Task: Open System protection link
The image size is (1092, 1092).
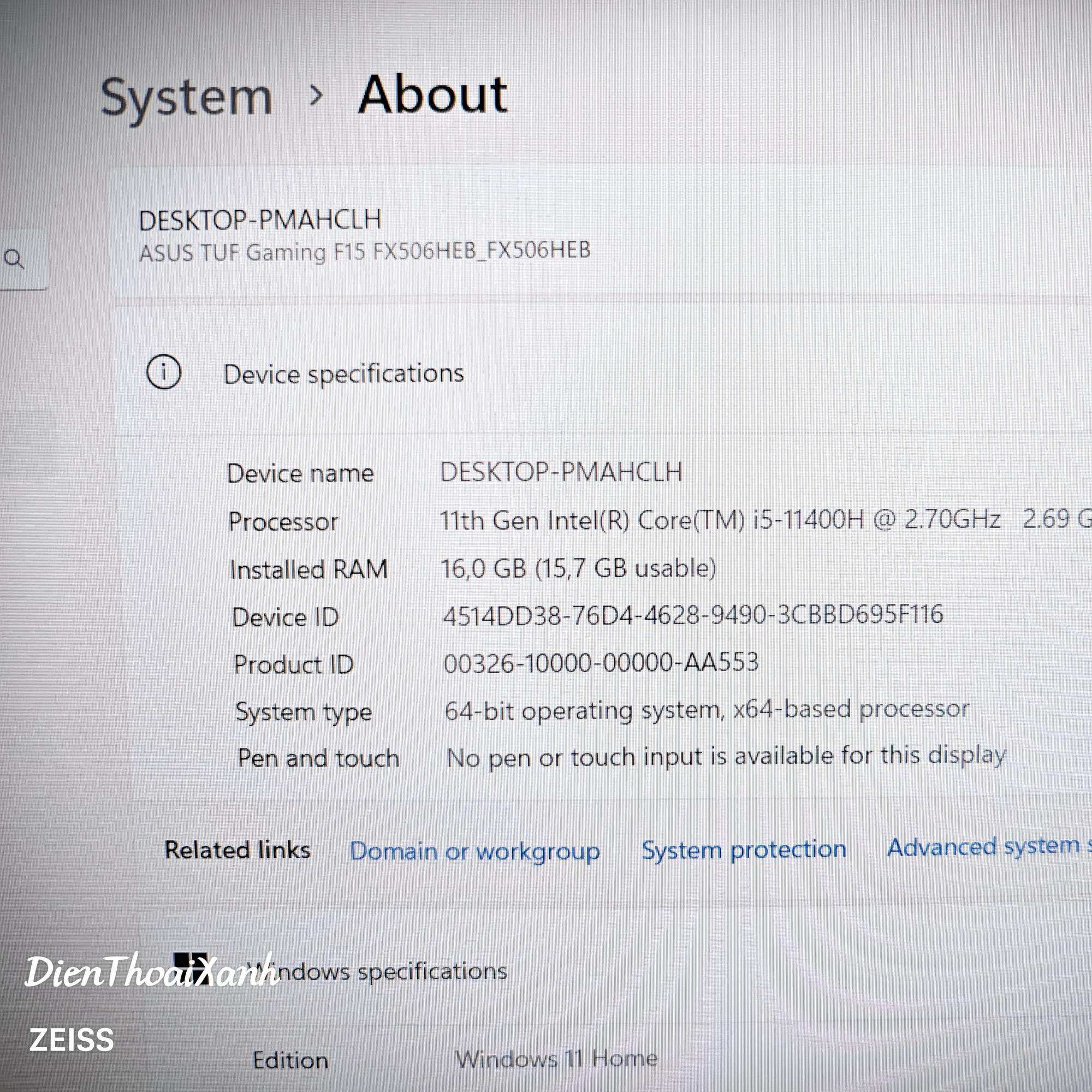Action: pyautogui.click(x=744, y=850)
